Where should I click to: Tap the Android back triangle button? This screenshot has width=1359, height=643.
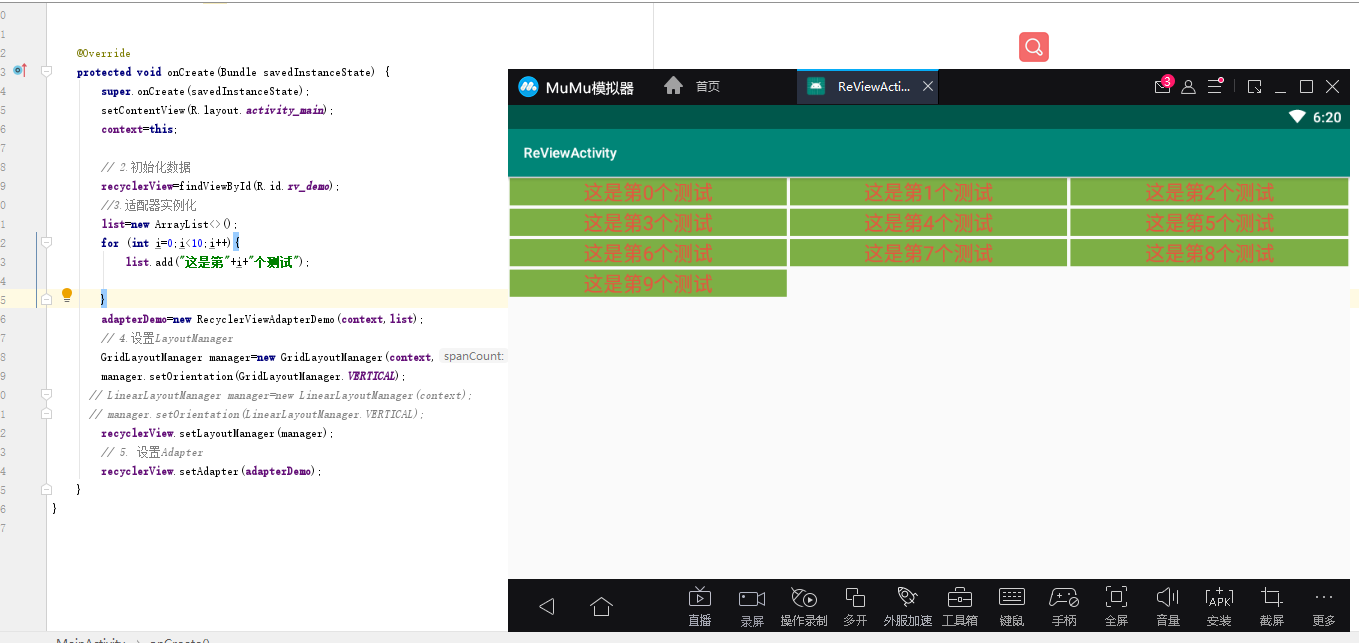[x=546, y=606]
